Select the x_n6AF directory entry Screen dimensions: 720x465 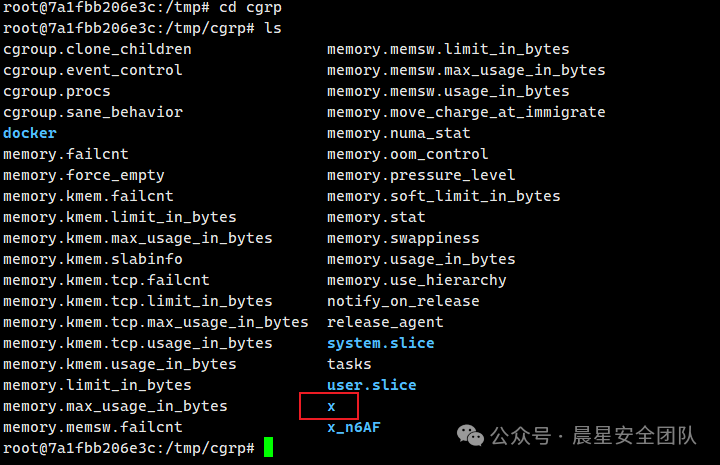tap(354, 427)
